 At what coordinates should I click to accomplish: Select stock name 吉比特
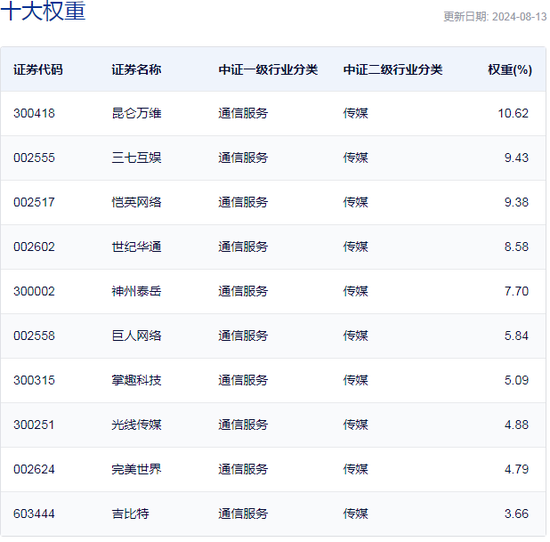tap(130, 514)
